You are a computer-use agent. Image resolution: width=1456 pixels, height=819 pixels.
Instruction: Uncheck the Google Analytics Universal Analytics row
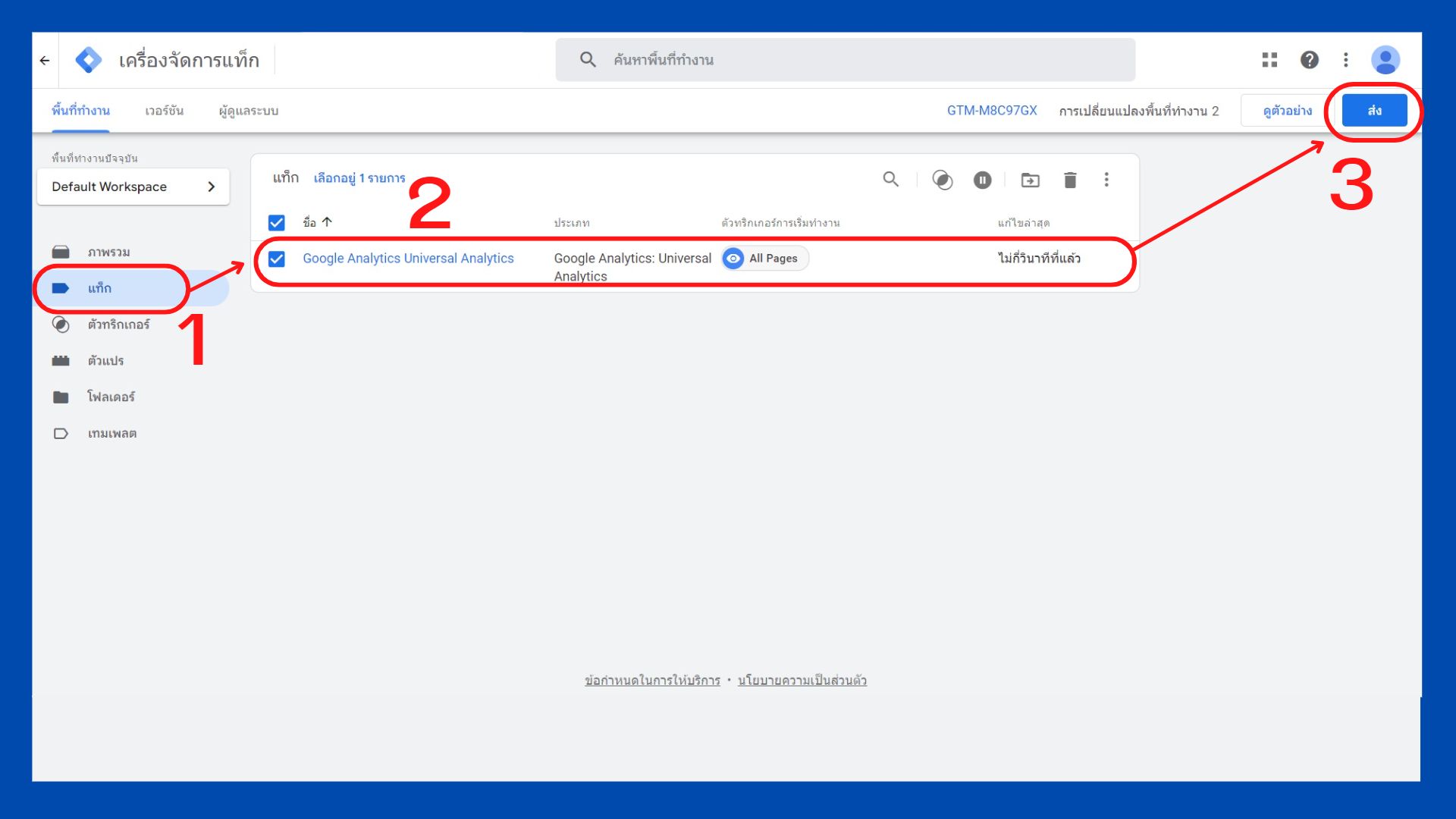click(x=277, y=259)
